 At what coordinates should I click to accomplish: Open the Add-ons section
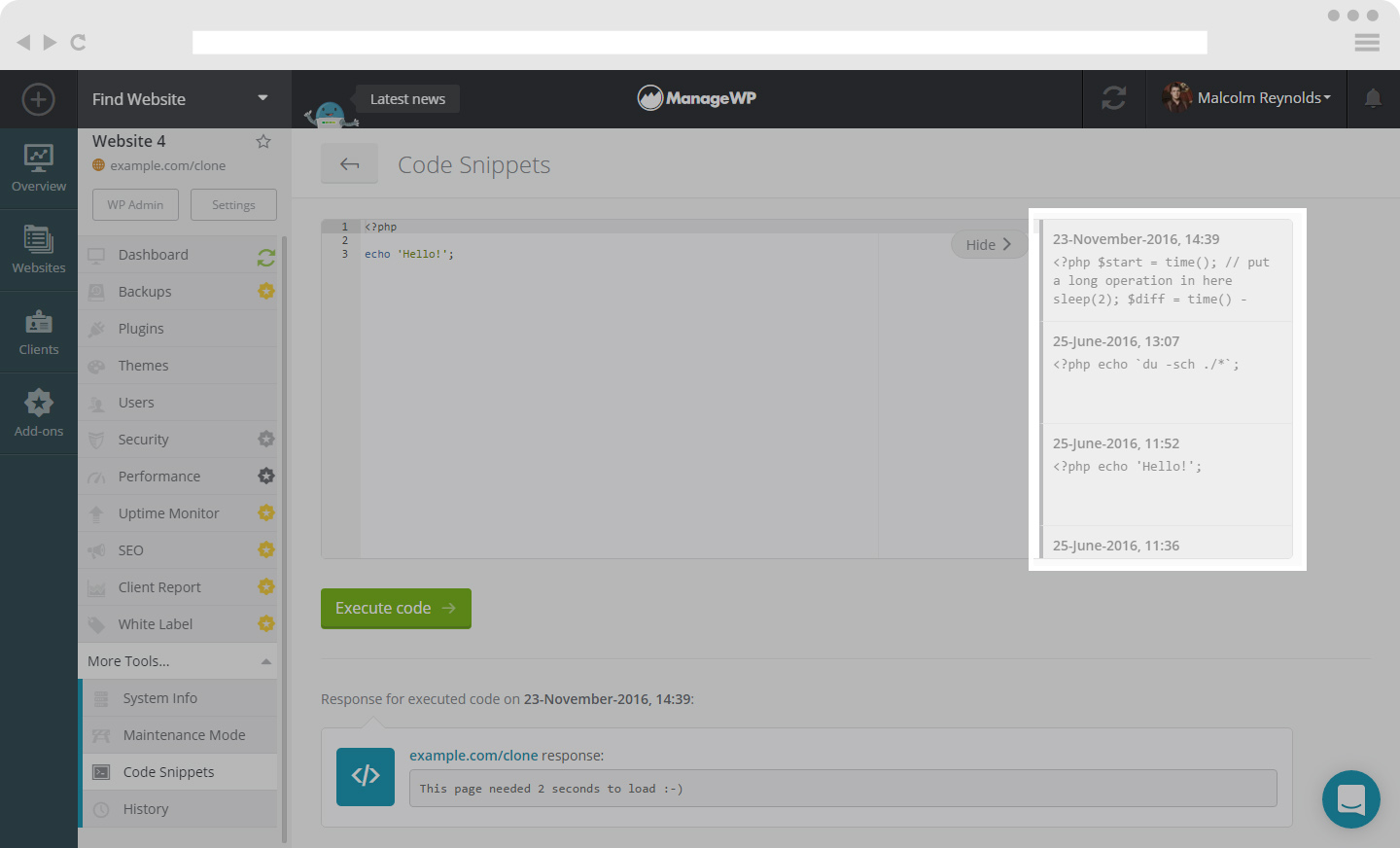[x=39, y=413]
